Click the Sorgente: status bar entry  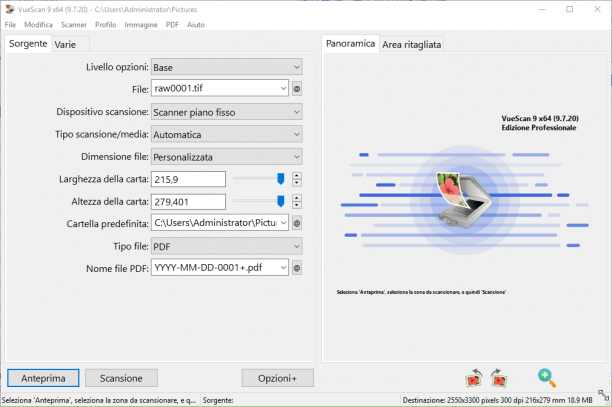tap(218, 400)
